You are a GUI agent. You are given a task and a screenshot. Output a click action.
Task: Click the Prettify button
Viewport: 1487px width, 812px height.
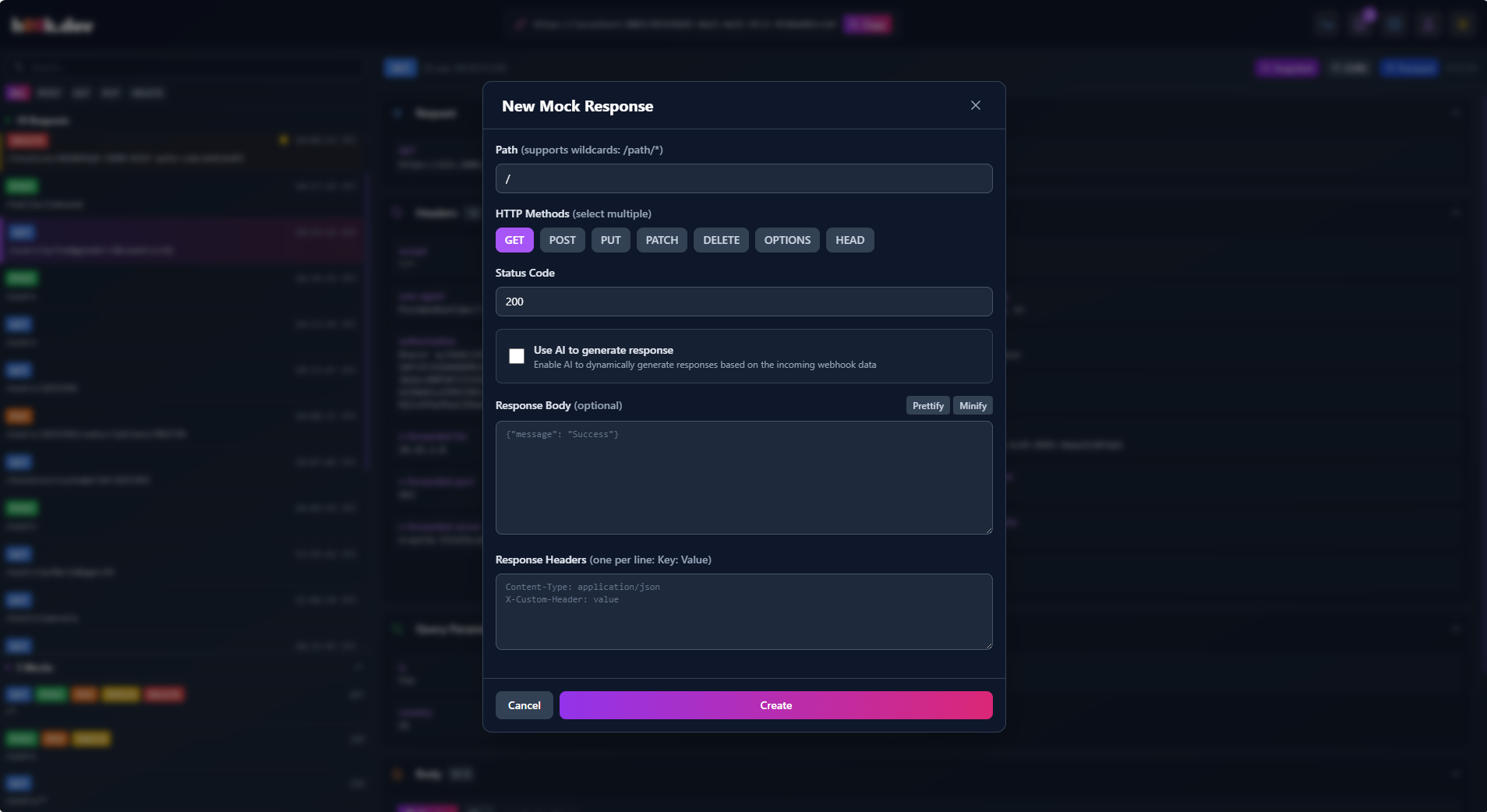927,405
